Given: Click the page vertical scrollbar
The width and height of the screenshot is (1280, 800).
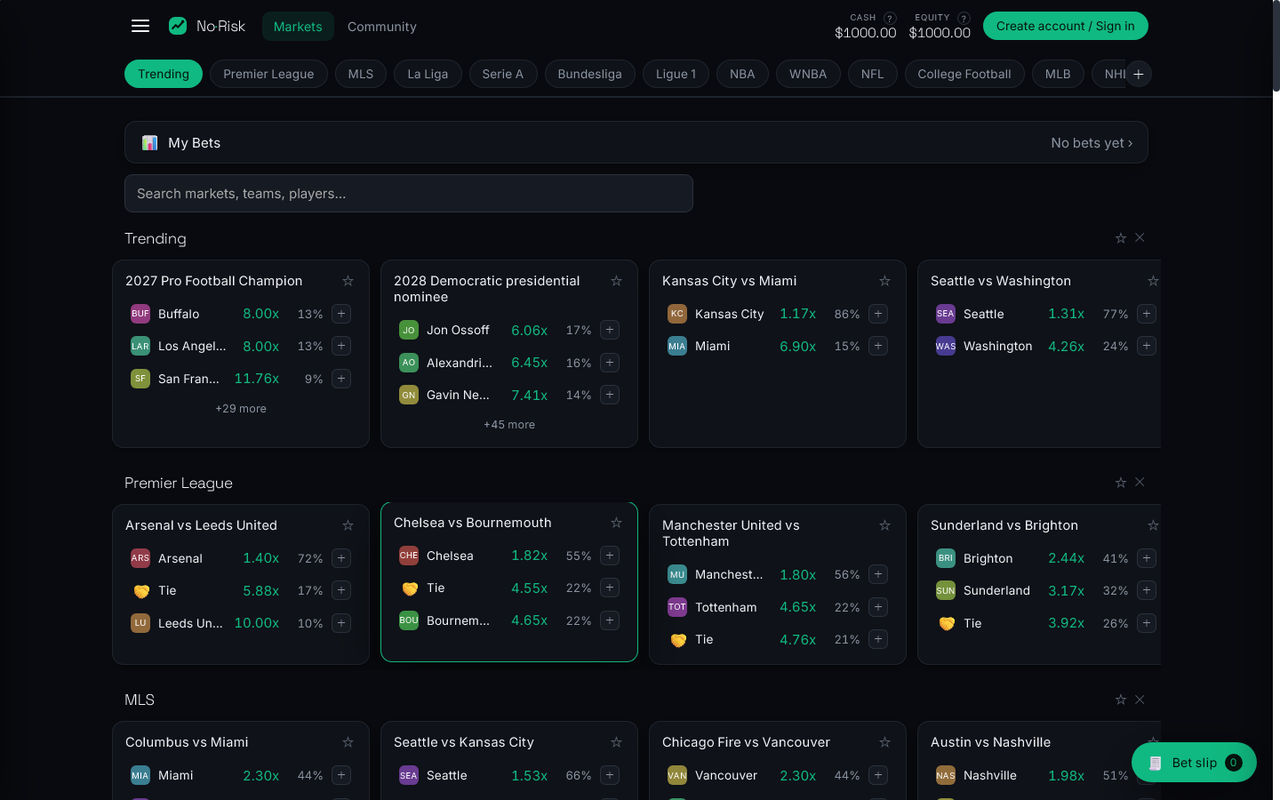Looking at the screenshot, I should pyautogui.click(x=1275, y=48).
